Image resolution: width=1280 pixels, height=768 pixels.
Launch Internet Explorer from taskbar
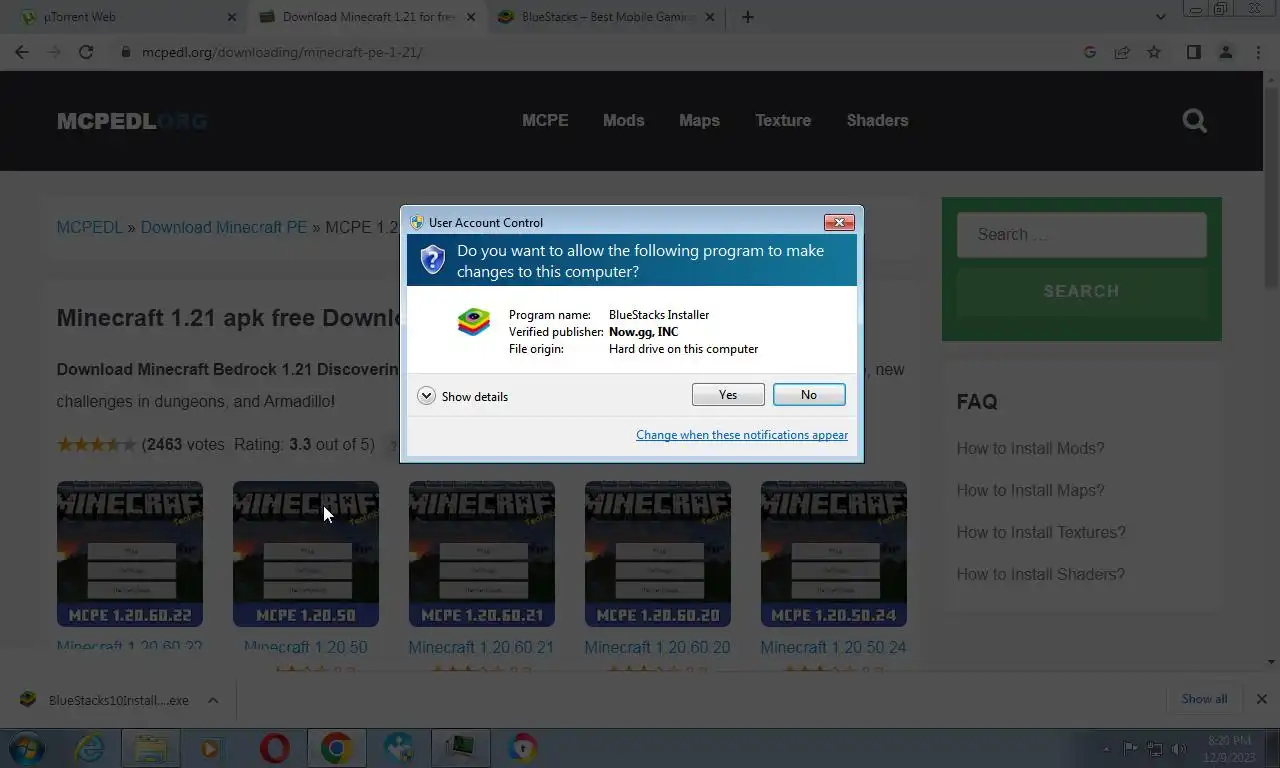89,748
